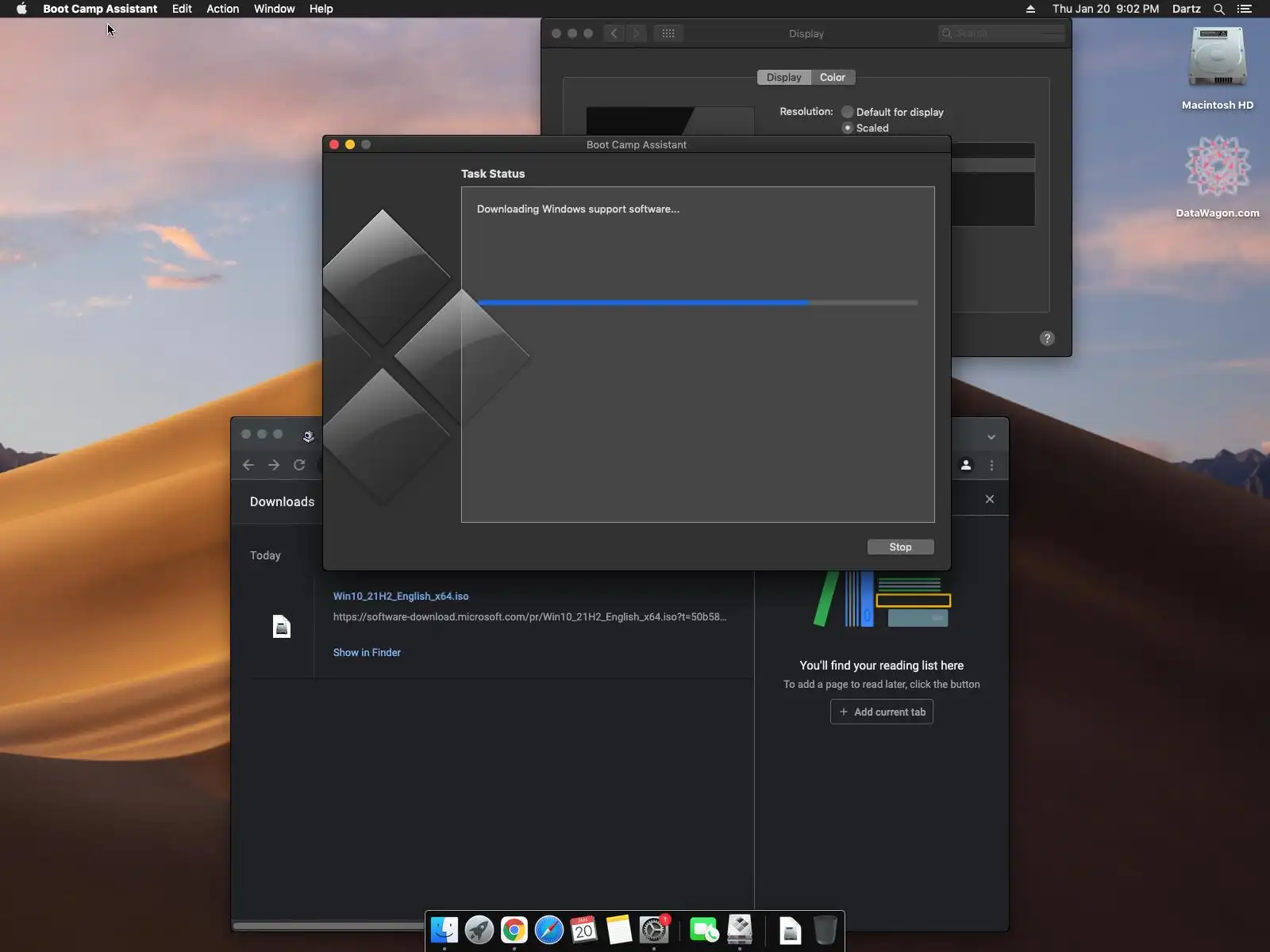Expand the Chrome tab search chevron

991,437
